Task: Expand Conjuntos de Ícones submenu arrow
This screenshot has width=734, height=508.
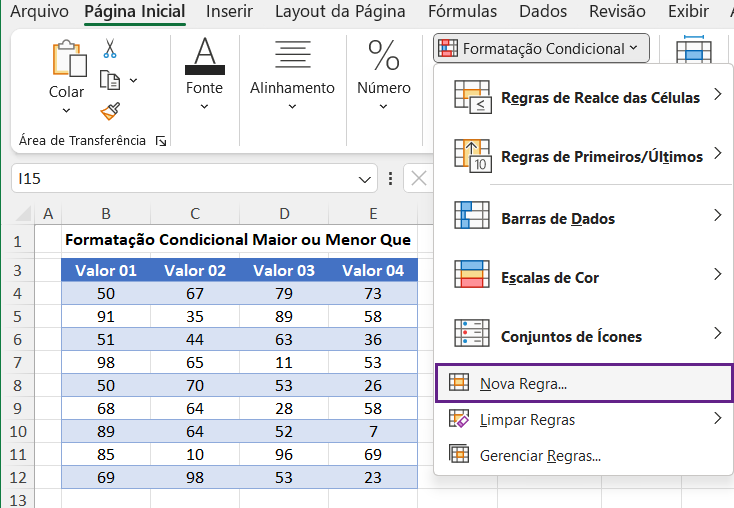Action: pos(718,333)
